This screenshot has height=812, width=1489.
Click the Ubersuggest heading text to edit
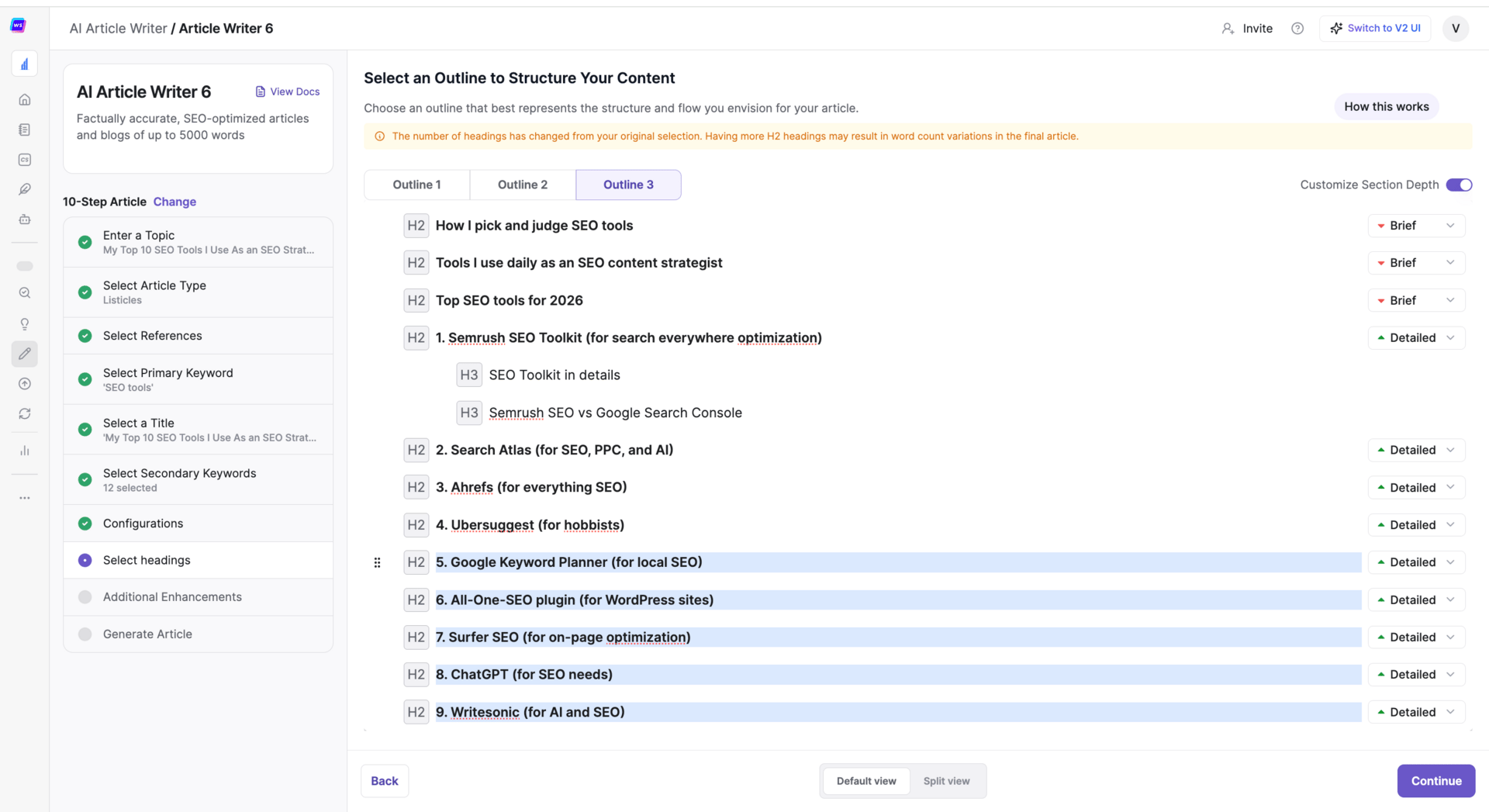(x=530, y=525)
